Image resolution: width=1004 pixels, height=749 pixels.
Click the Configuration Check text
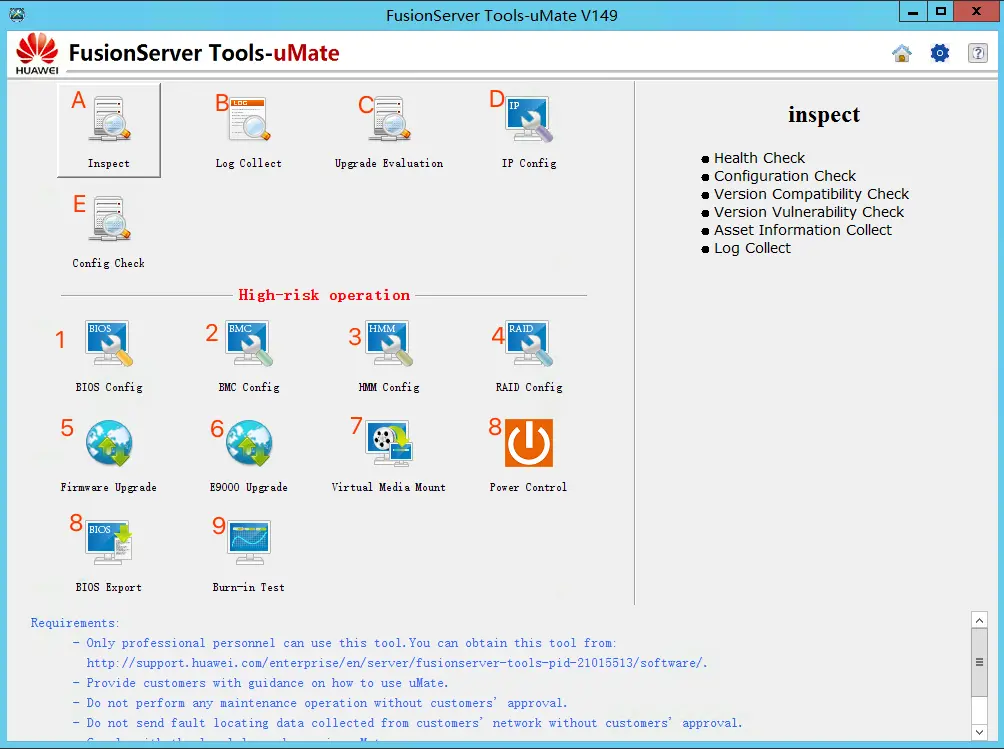(x=785, y=176)
